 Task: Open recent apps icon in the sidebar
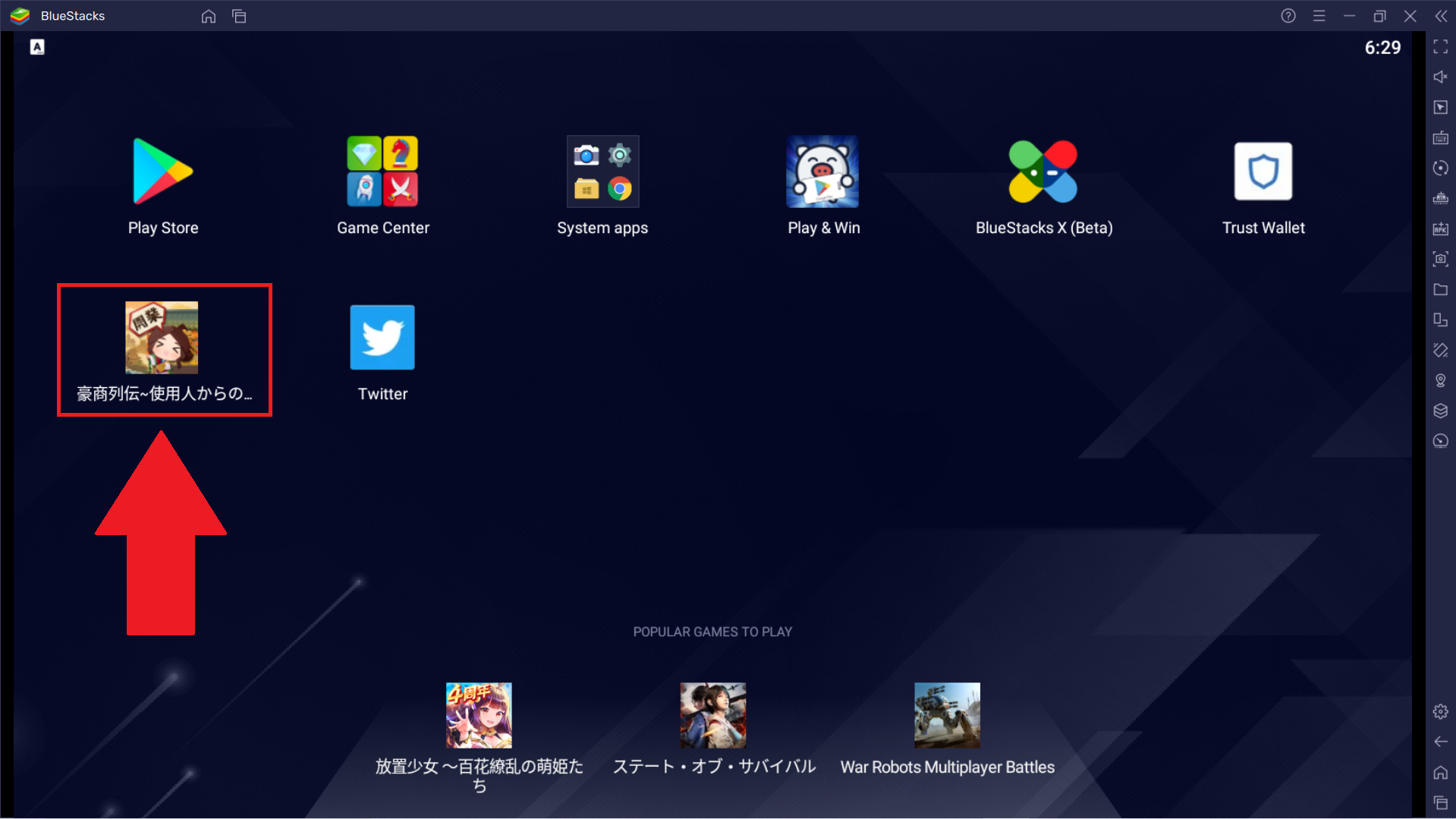[1441, 803]
